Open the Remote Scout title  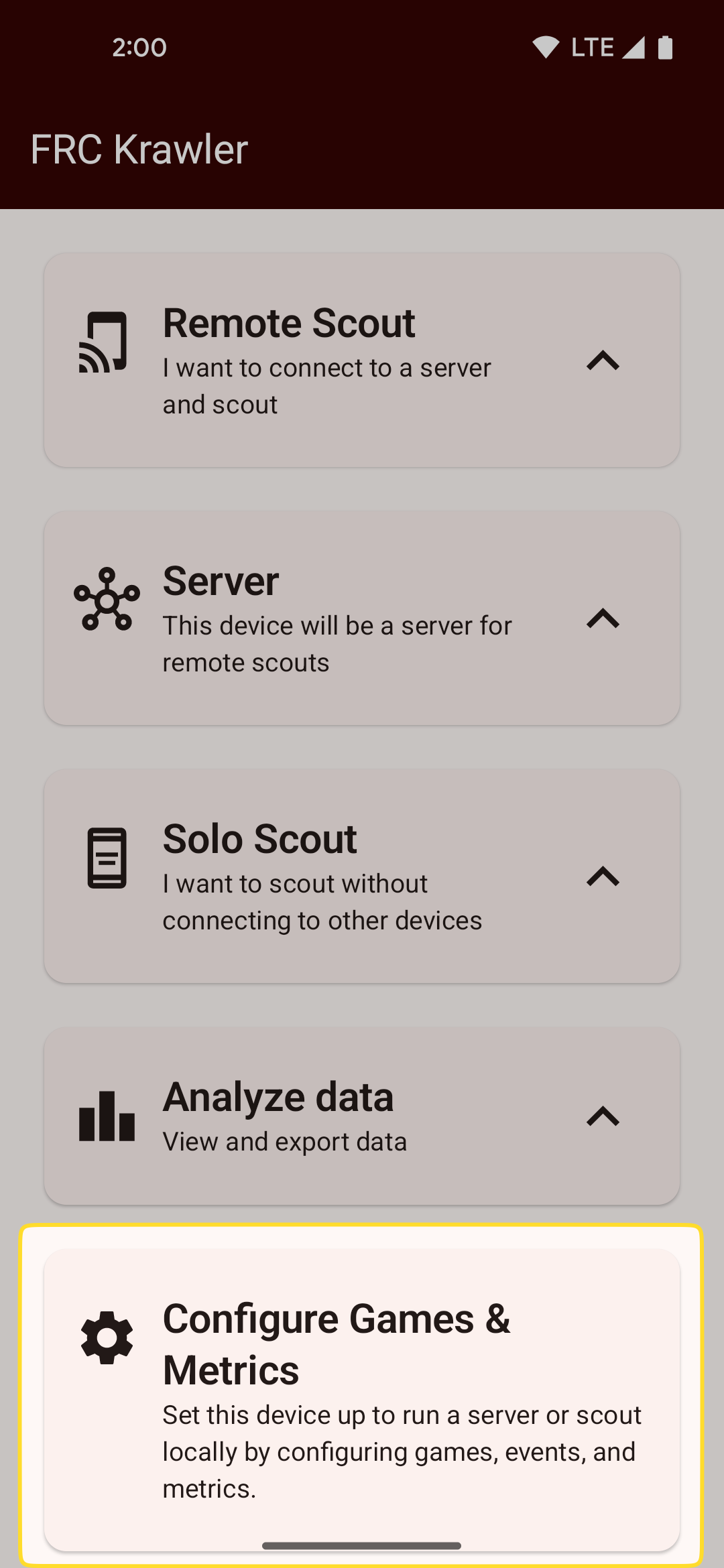tap(289, 323)
